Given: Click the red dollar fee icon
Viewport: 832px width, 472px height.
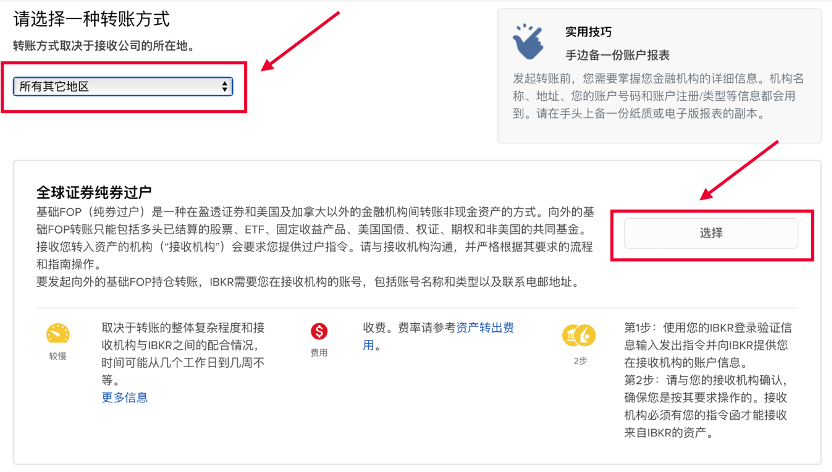Looking at the screenshot, I should (x=319, y=331).
